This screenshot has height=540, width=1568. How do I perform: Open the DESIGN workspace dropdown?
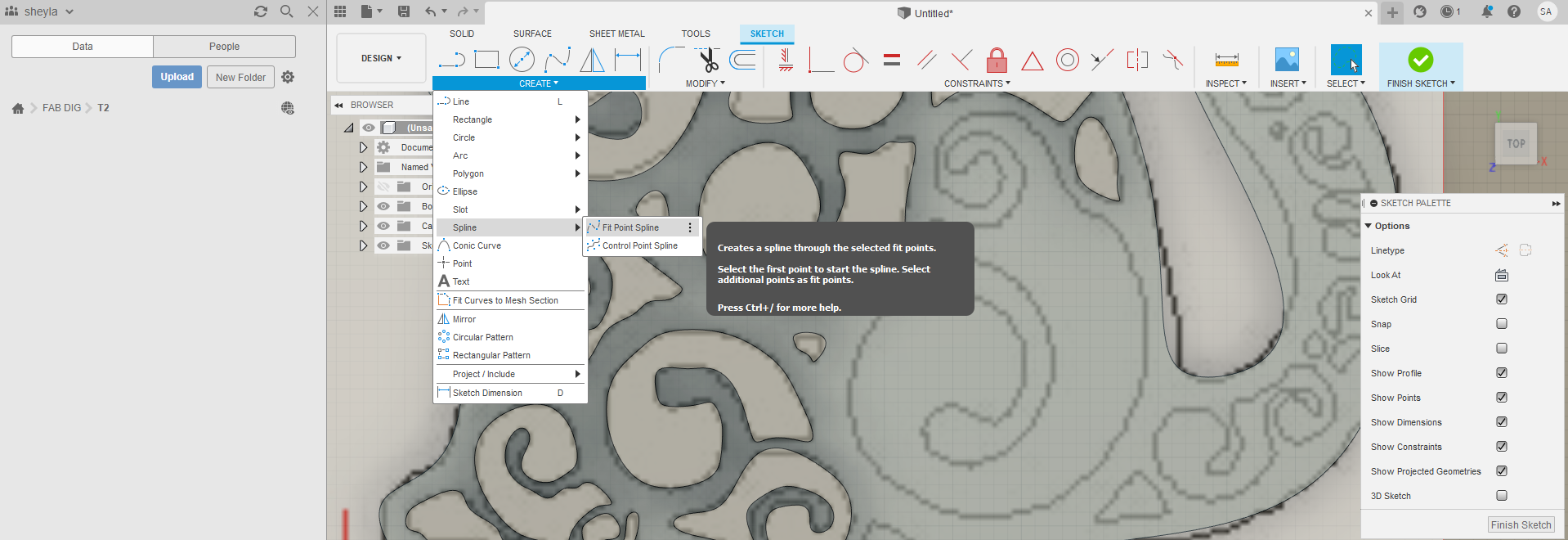pyautogui.click(x=381, y=58)
